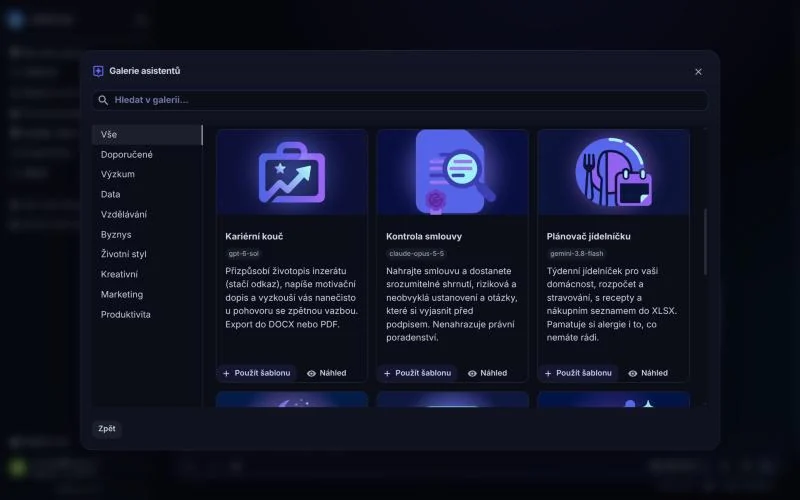Click the gallery vertical scrollbar
800x500 pixels.
click(x=706, y=242)
